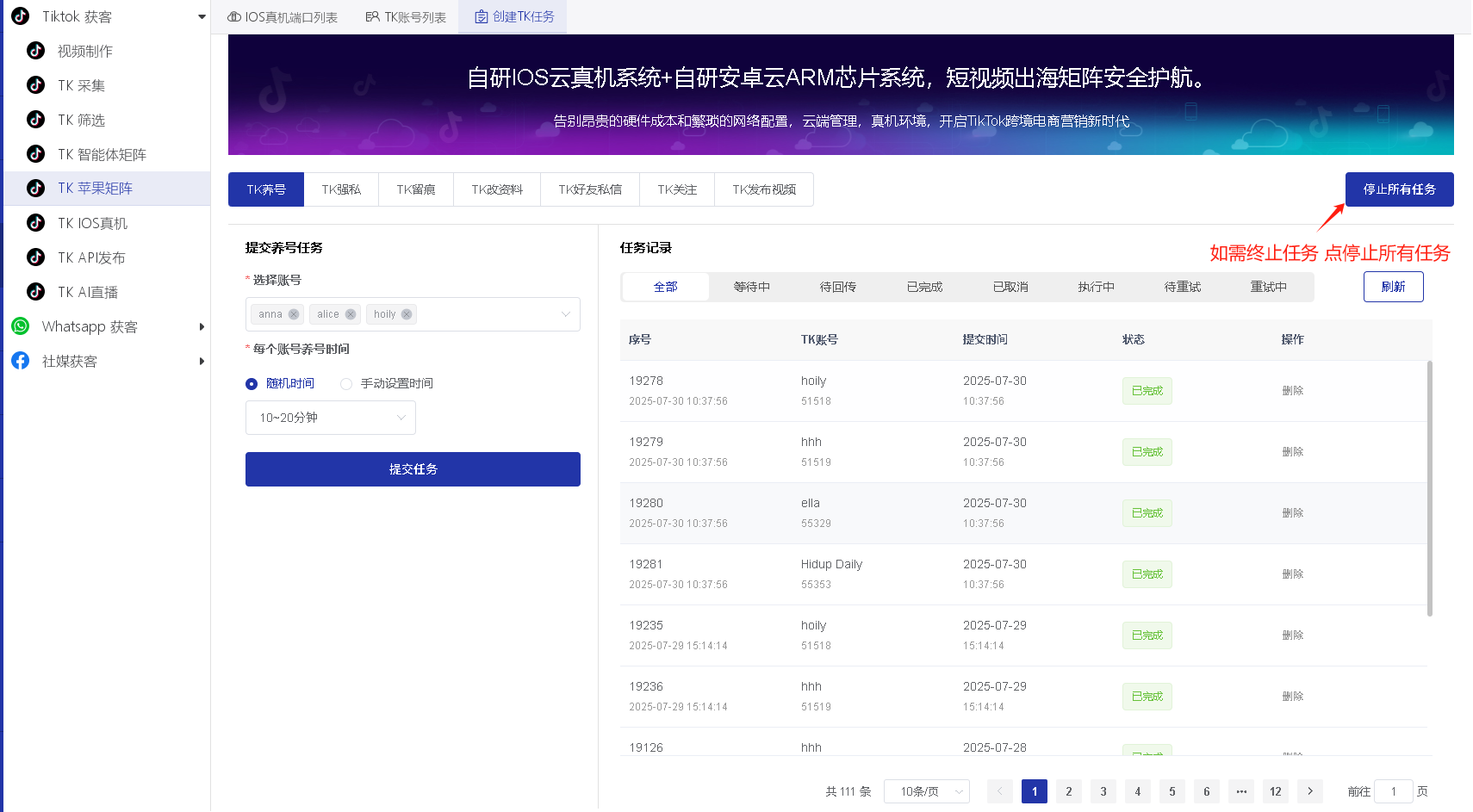Refresh the task list with 刷新

pyautogui.click(x=1393, y=287)
